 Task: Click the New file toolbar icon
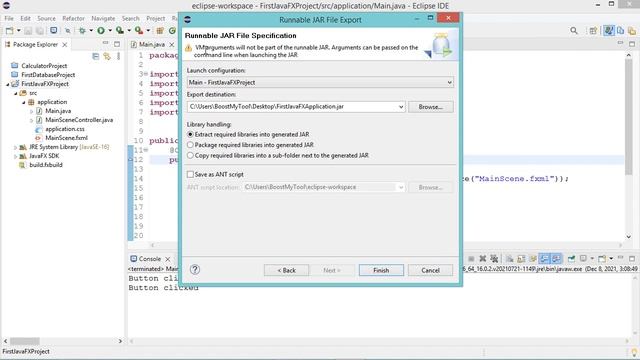pos(9,31)
